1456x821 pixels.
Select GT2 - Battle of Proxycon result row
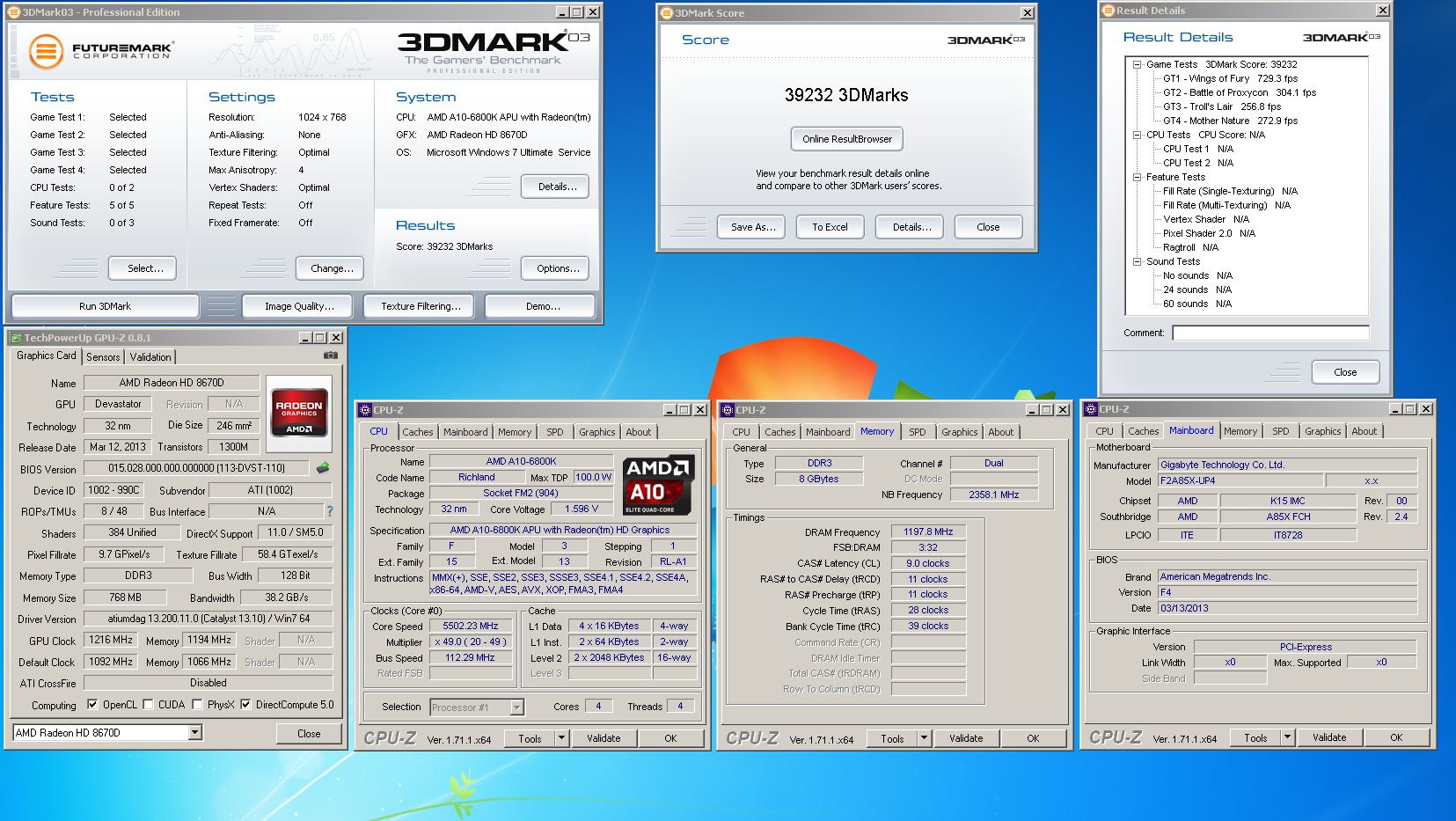[1240, 92]
